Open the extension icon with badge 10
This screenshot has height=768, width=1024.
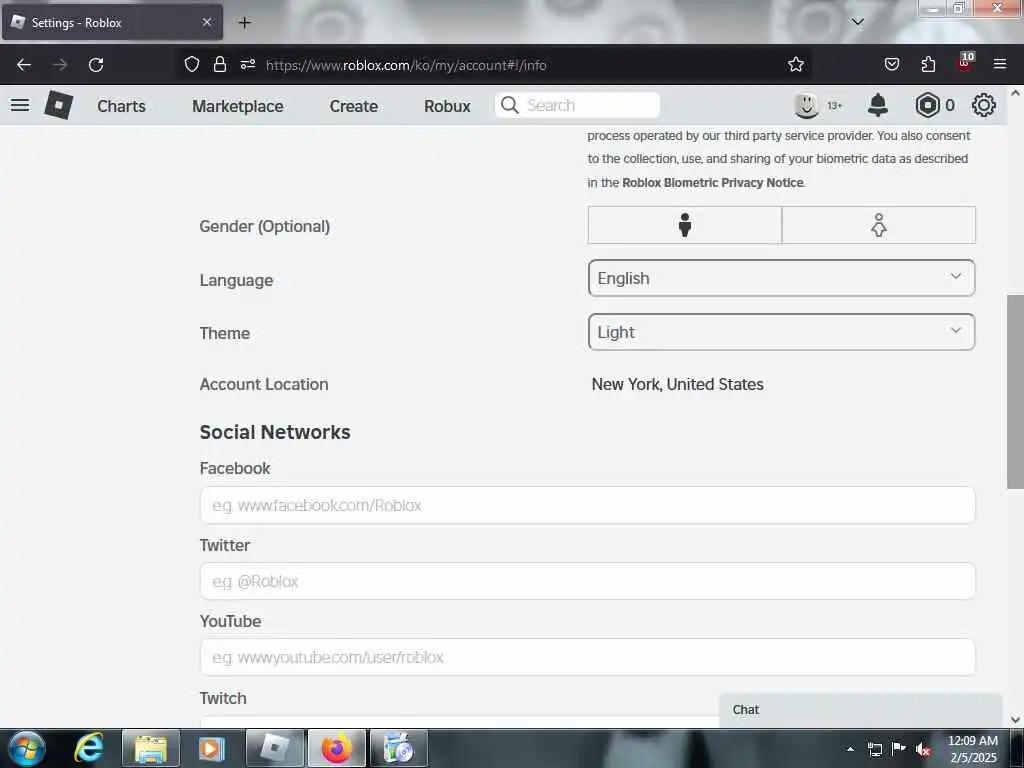(x=965, y=63)
